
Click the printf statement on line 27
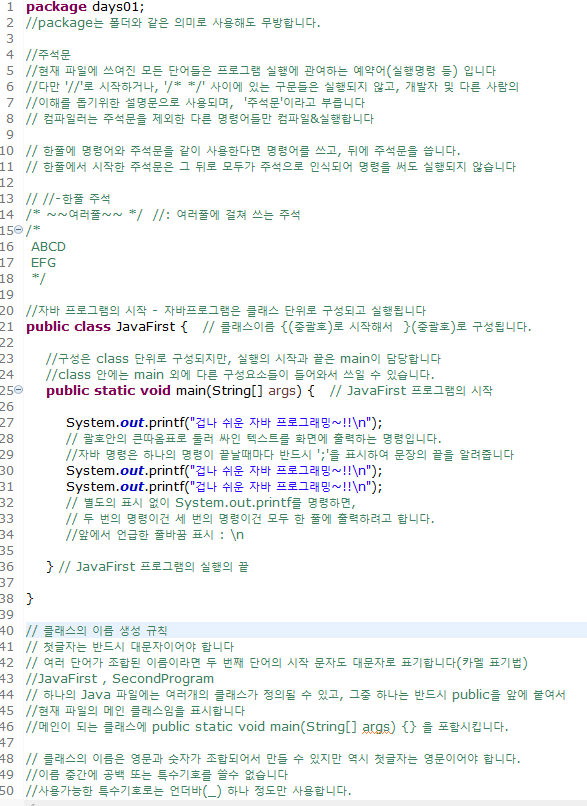coord(224,423)
